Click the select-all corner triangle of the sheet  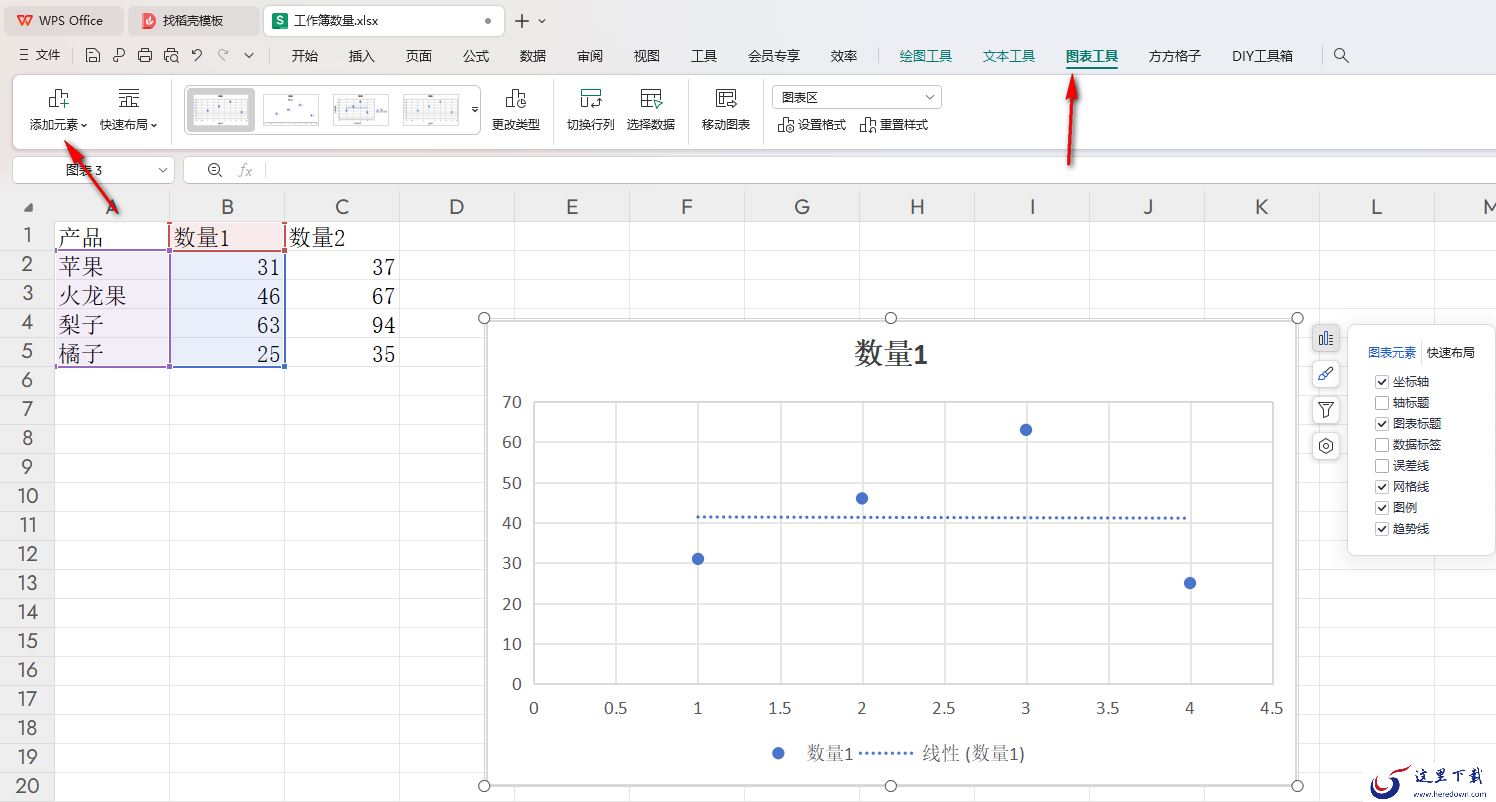tap(28, 208)
